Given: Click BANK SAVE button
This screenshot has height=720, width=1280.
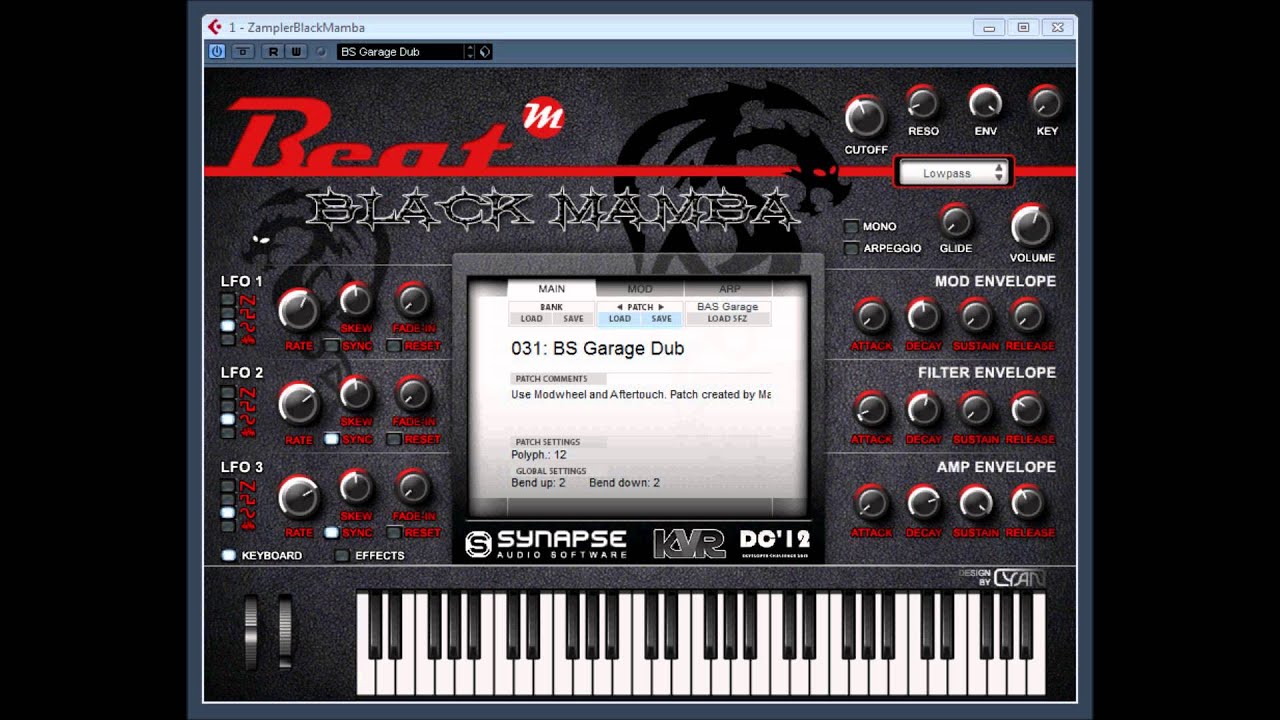Looking at the screenshot, I should (573, 319).
